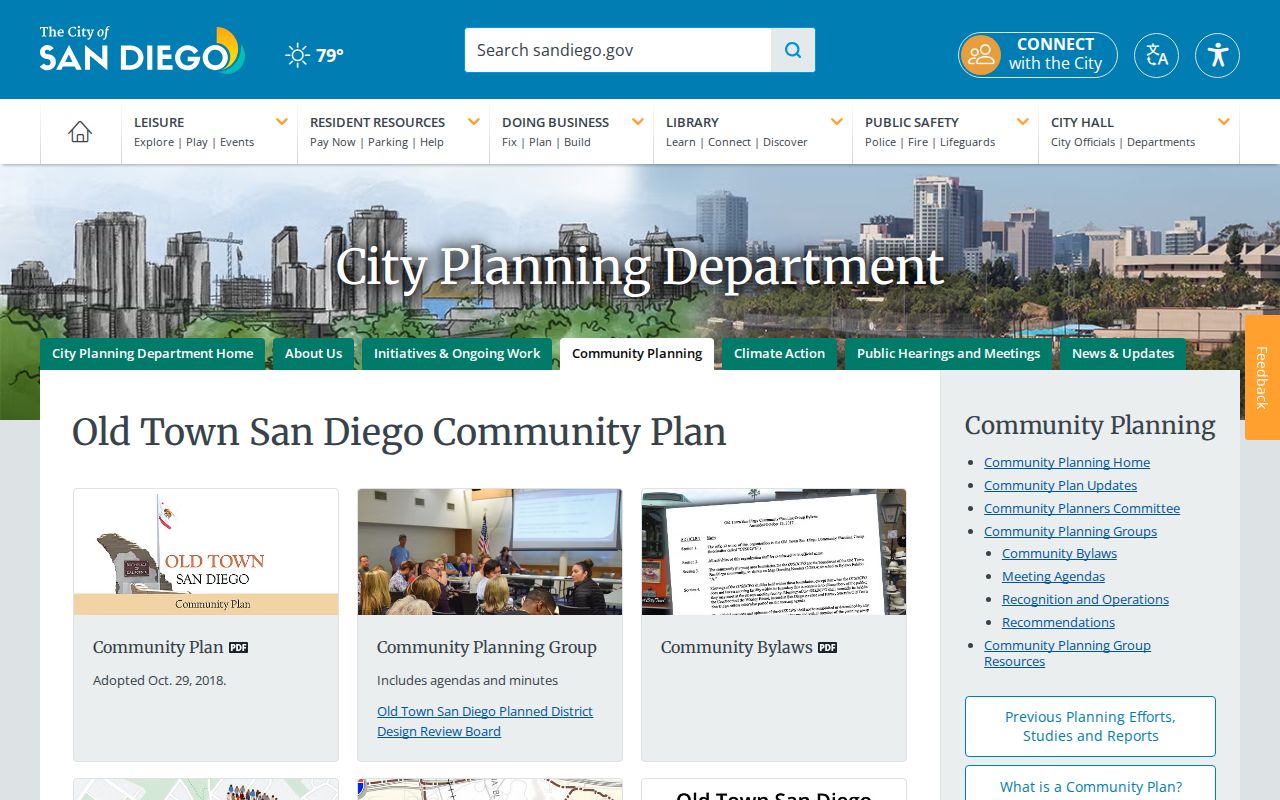Open the Community Planners Committee link
1280x800 pixels.
1082,508
